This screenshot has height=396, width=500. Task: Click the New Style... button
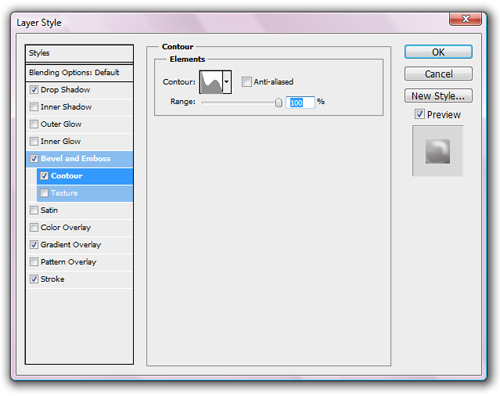[x=438, y=96]
